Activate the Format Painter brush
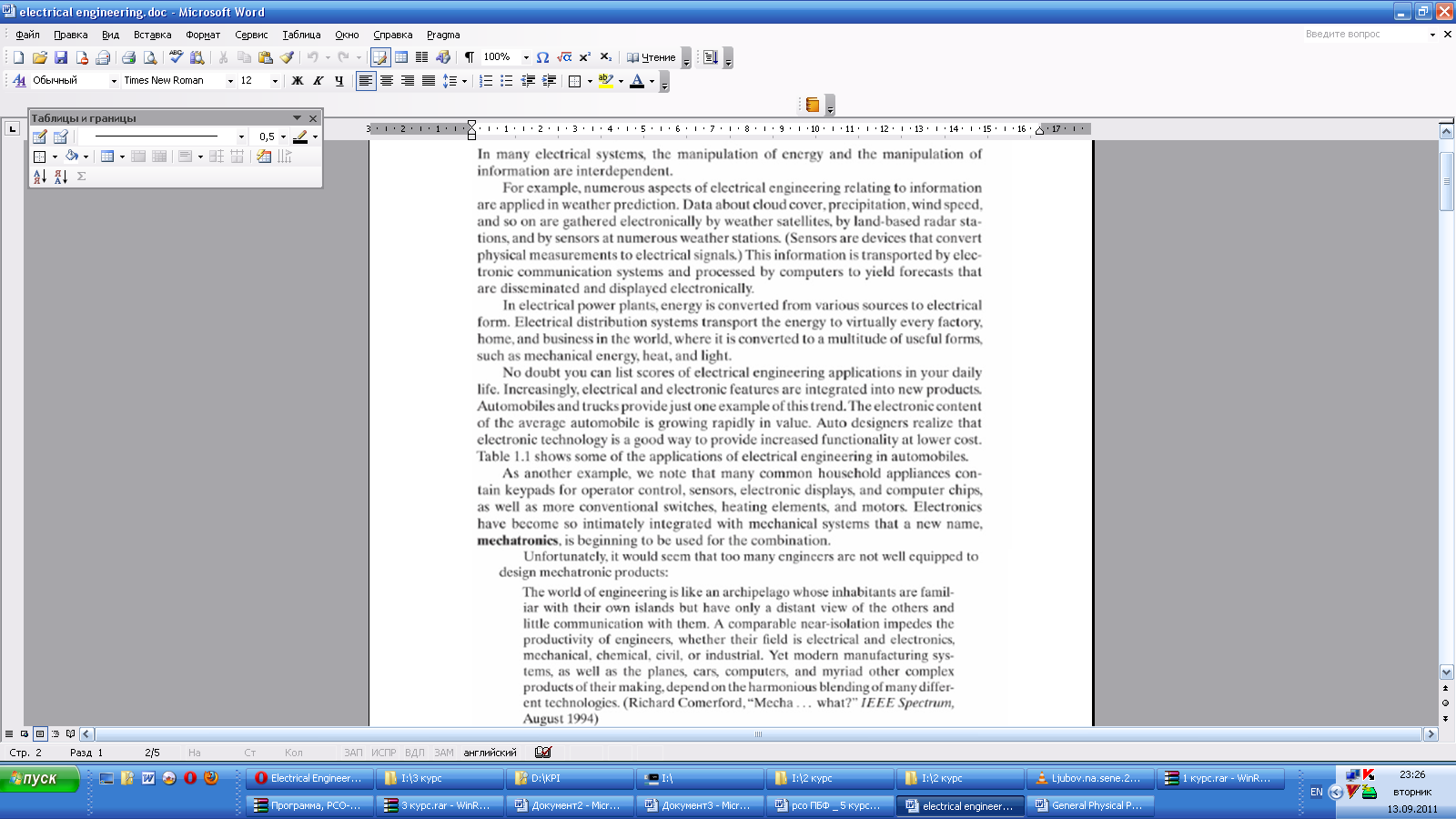 click(x=287, y=57)
